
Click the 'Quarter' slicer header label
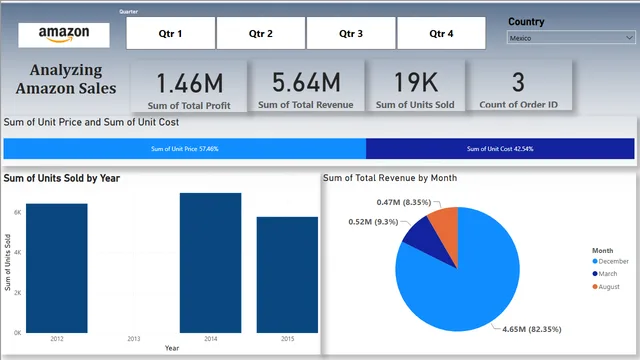coord(128,11)
